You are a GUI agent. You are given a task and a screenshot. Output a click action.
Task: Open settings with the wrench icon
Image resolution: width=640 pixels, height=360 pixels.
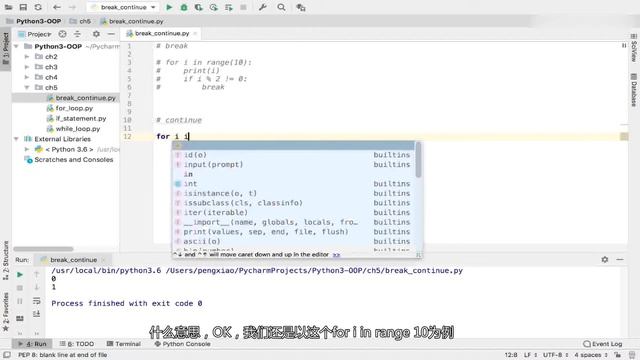pos(263,7)
